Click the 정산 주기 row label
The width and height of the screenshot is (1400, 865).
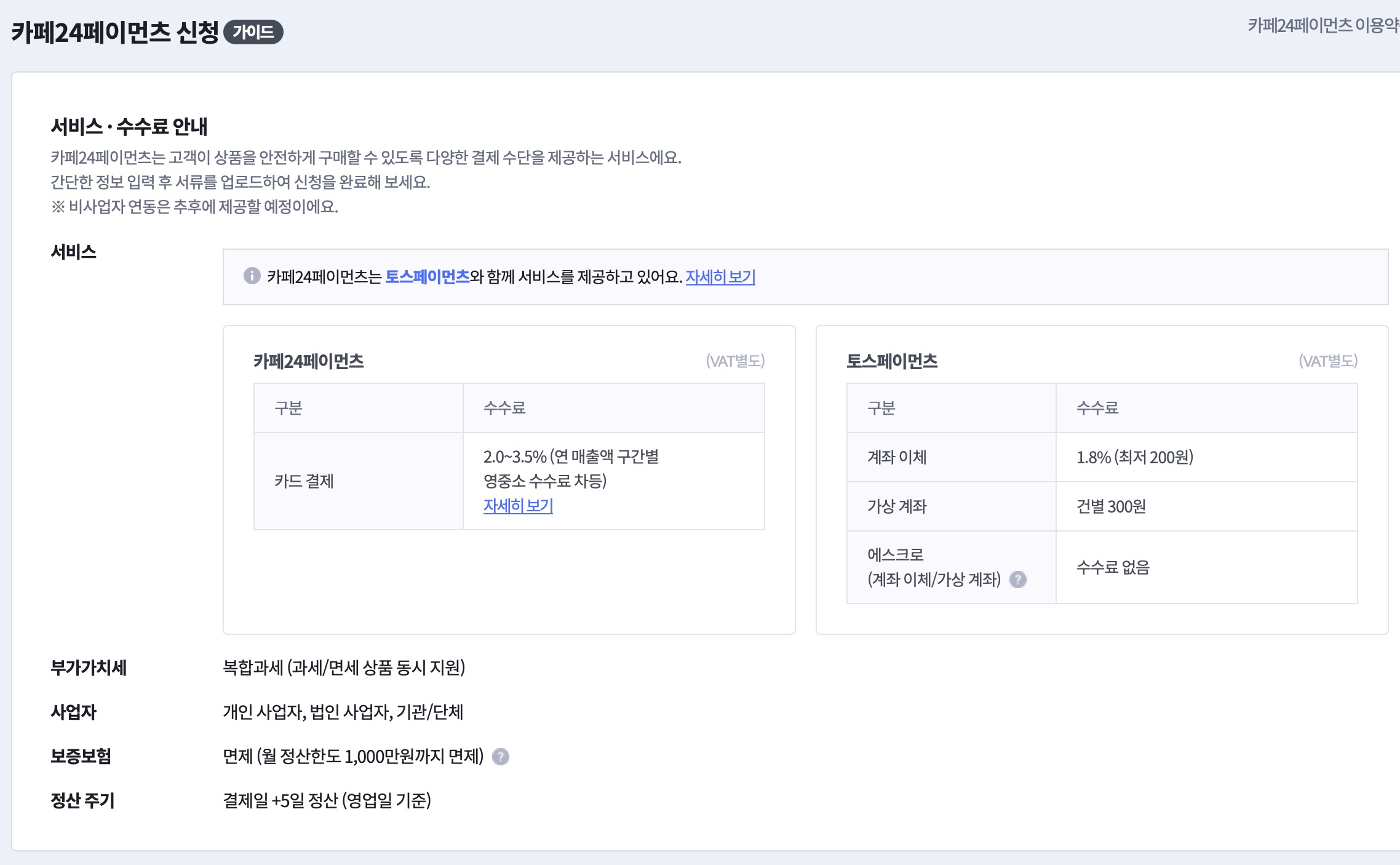(x=82, y=800)
